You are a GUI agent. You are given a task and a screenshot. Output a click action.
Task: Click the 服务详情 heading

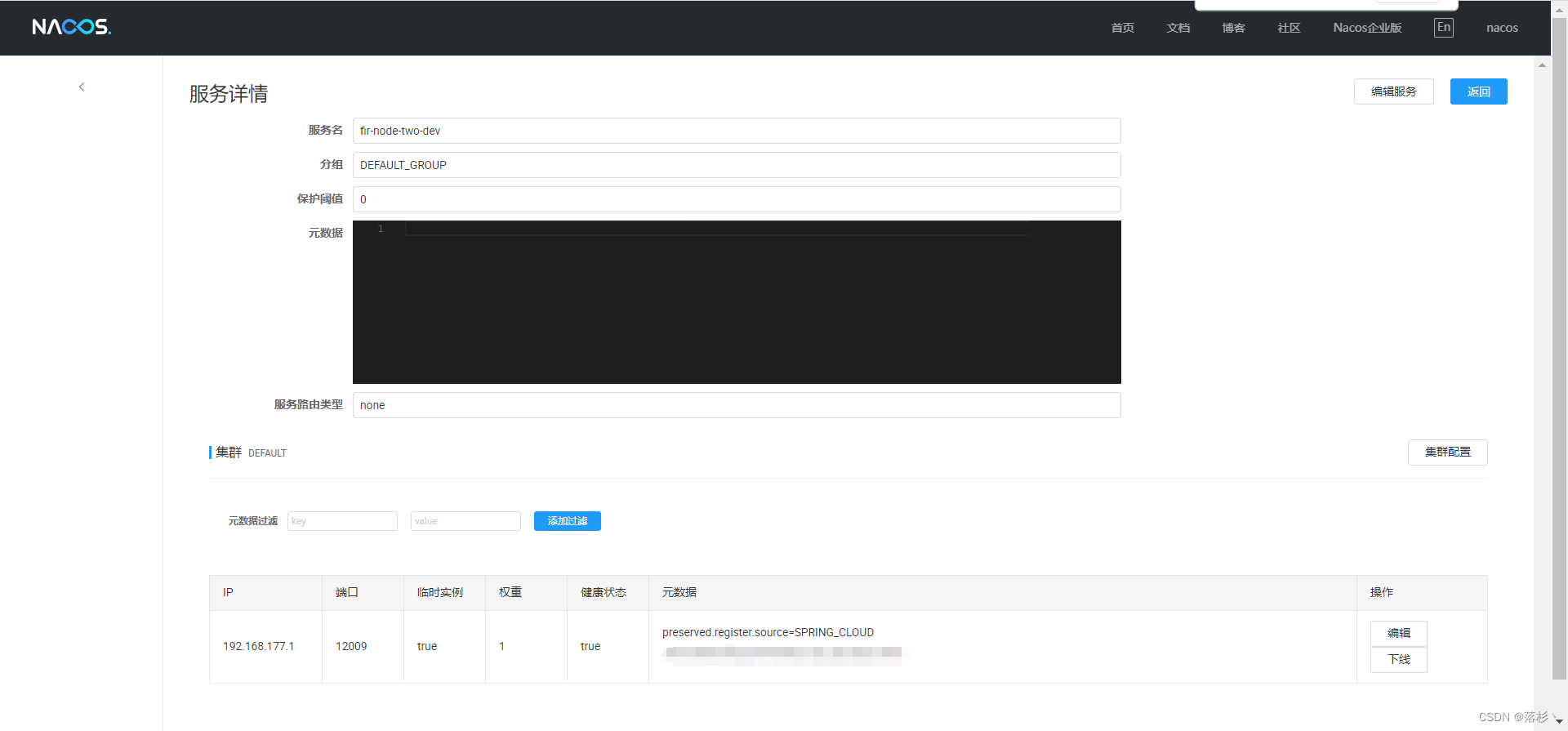pos(229,94)
